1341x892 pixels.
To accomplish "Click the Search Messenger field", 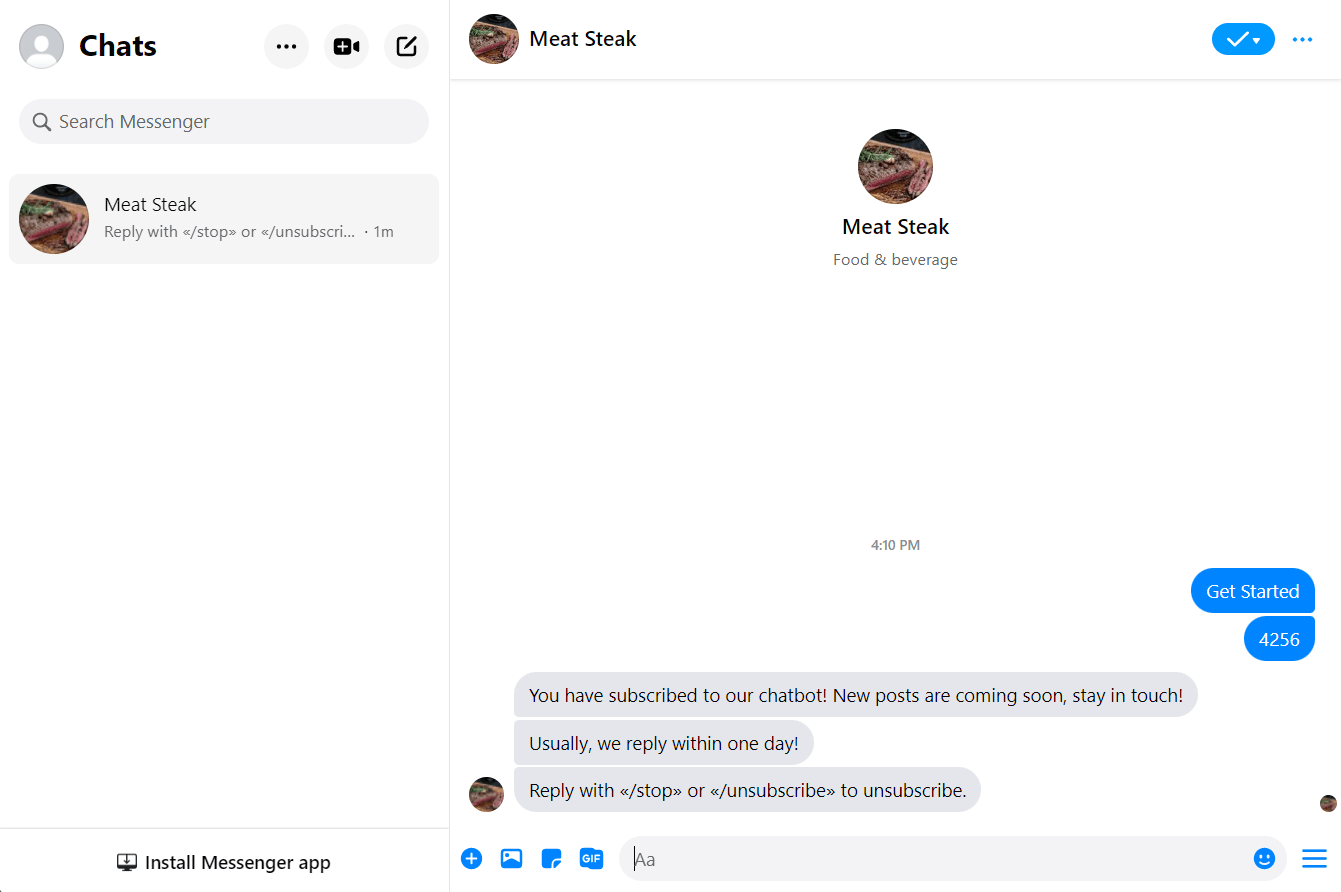I will [x=224, y=122].
